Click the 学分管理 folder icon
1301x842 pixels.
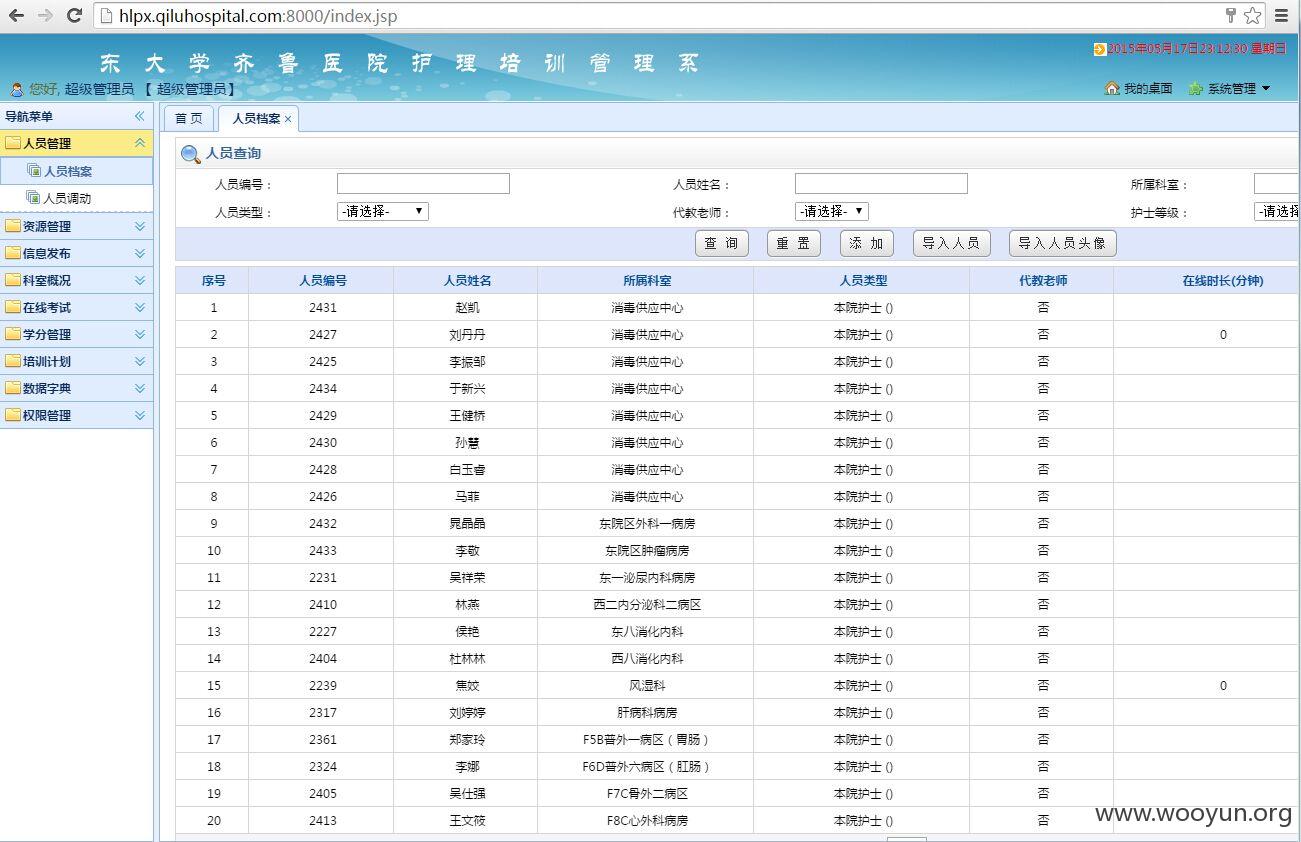click(13, 334)
